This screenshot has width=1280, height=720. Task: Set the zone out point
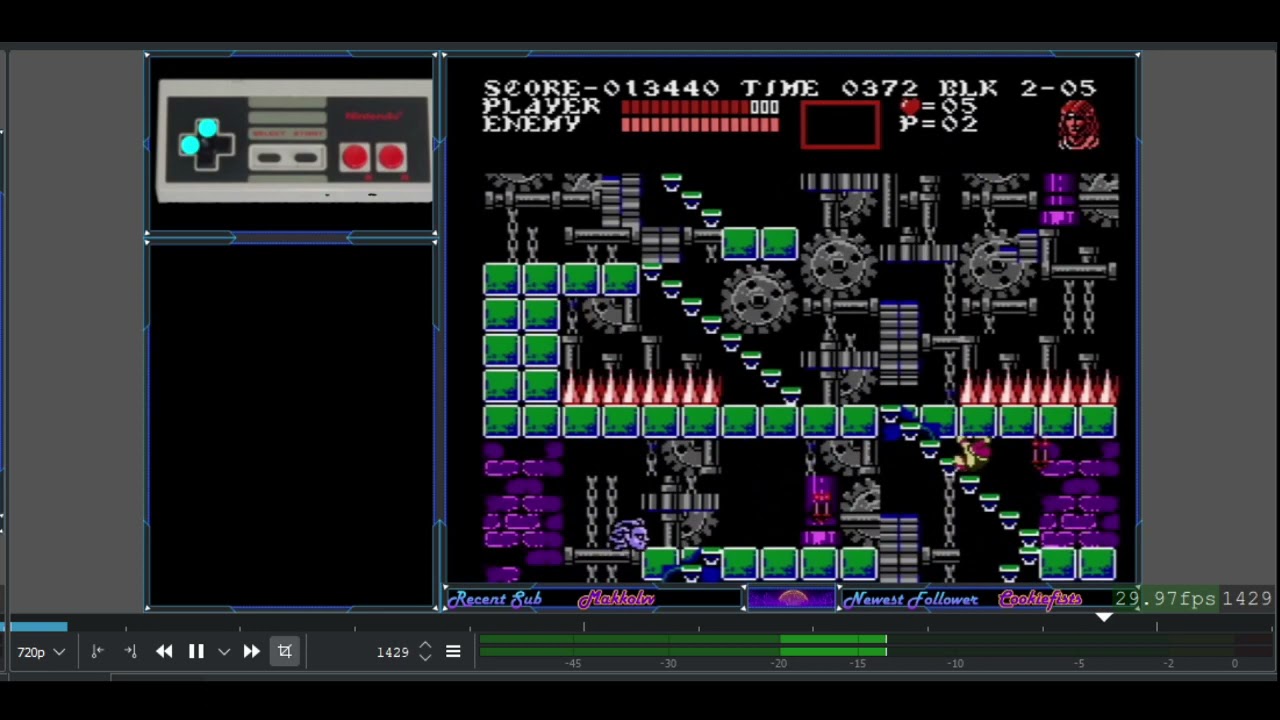pos(130,652)
